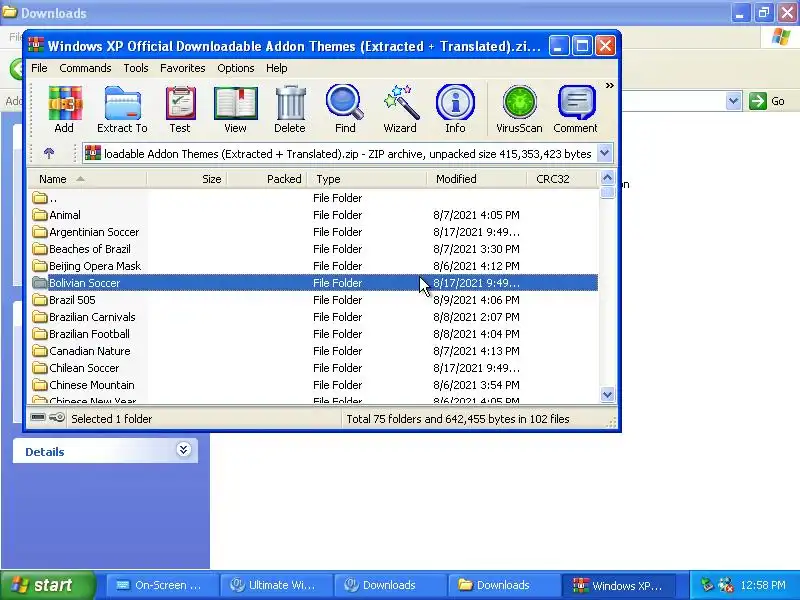Show more toolbar buttons chevron

[610, 86]
